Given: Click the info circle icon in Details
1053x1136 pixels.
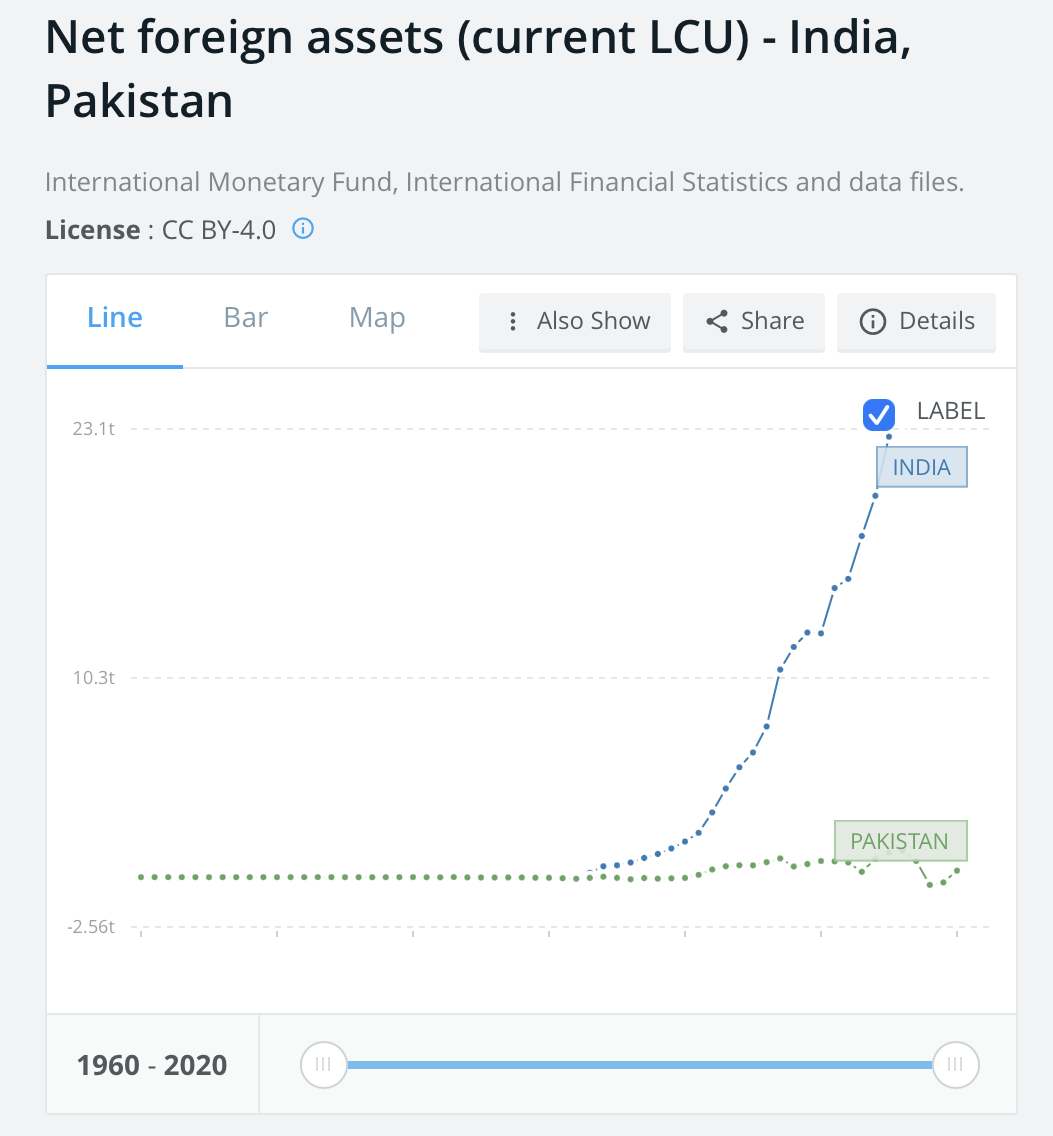Looking at the screenshot, I should (873, 321).
